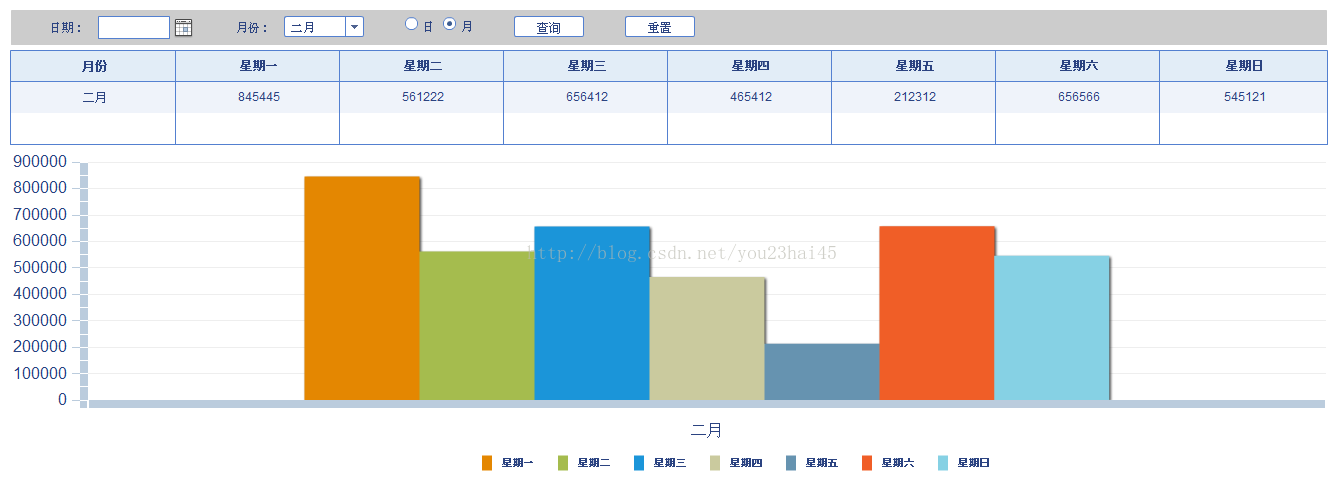Viewport: 1344px width, 484px height.
Task: Toggle the blue 星期三 legend swatch
Action: coord(639,463)
